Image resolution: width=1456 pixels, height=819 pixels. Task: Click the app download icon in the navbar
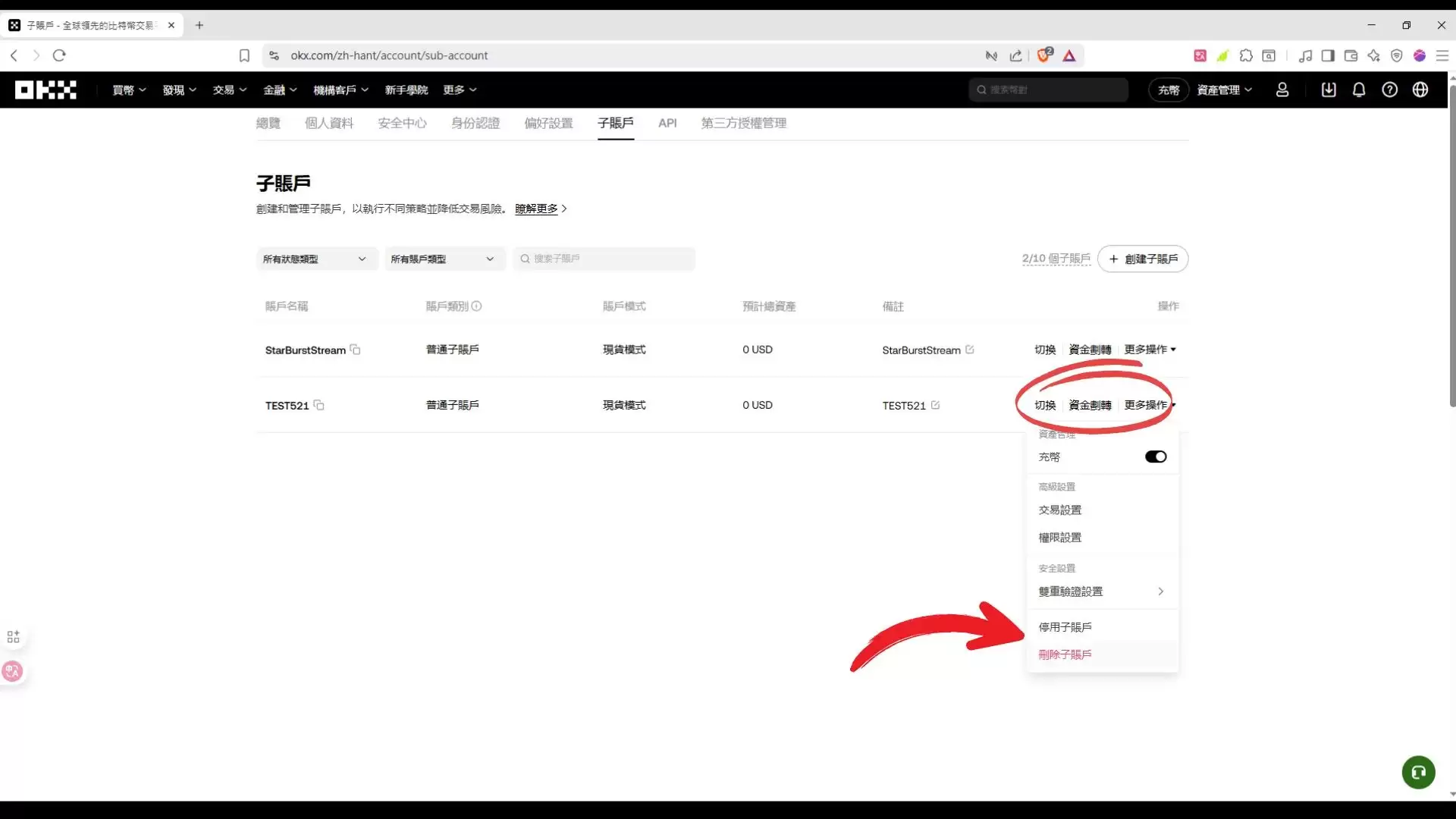coord(1328,89)
